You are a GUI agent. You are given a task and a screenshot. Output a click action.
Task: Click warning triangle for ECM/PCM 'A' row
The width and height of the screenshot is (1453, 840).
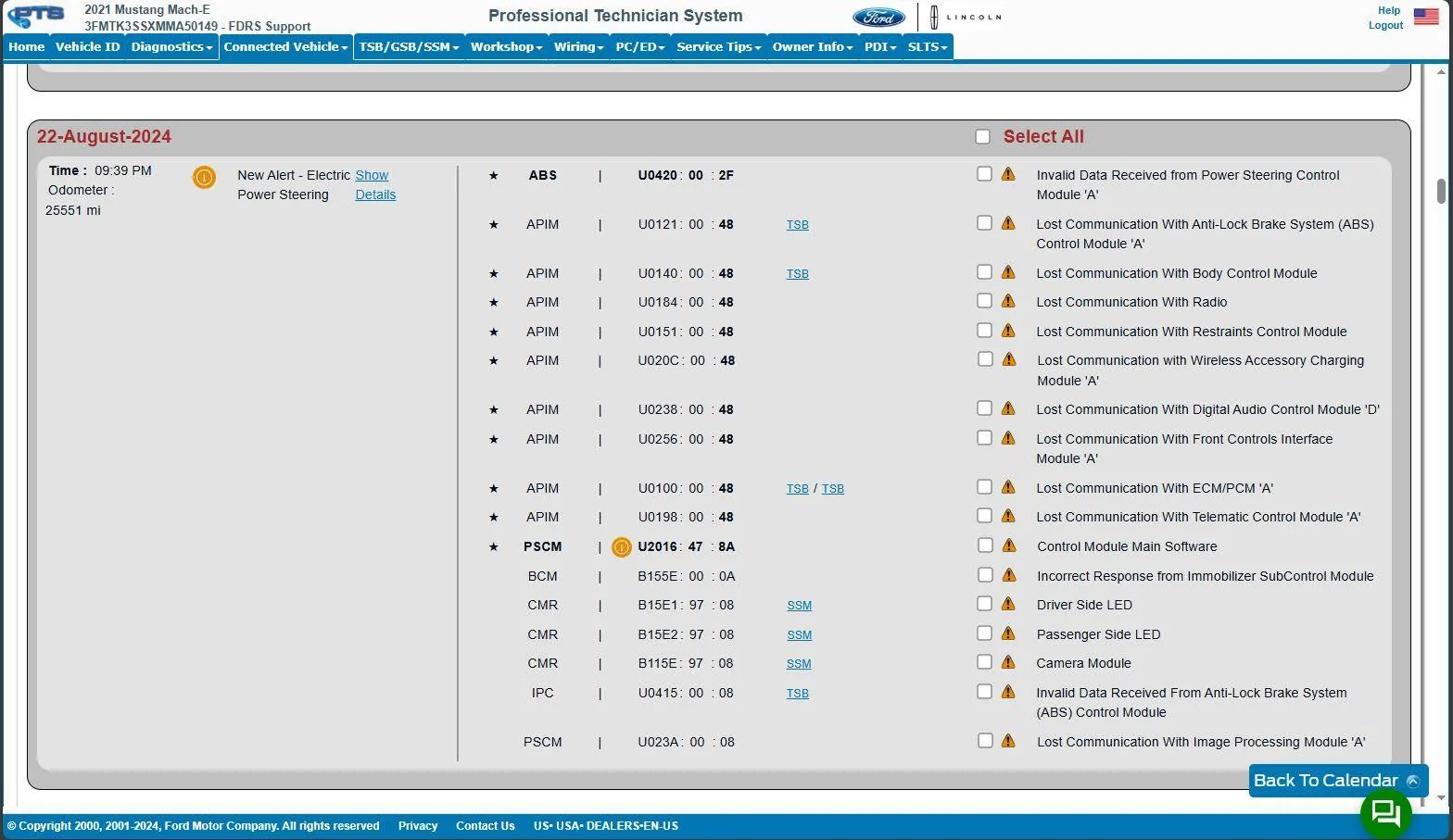[1008, 487]
